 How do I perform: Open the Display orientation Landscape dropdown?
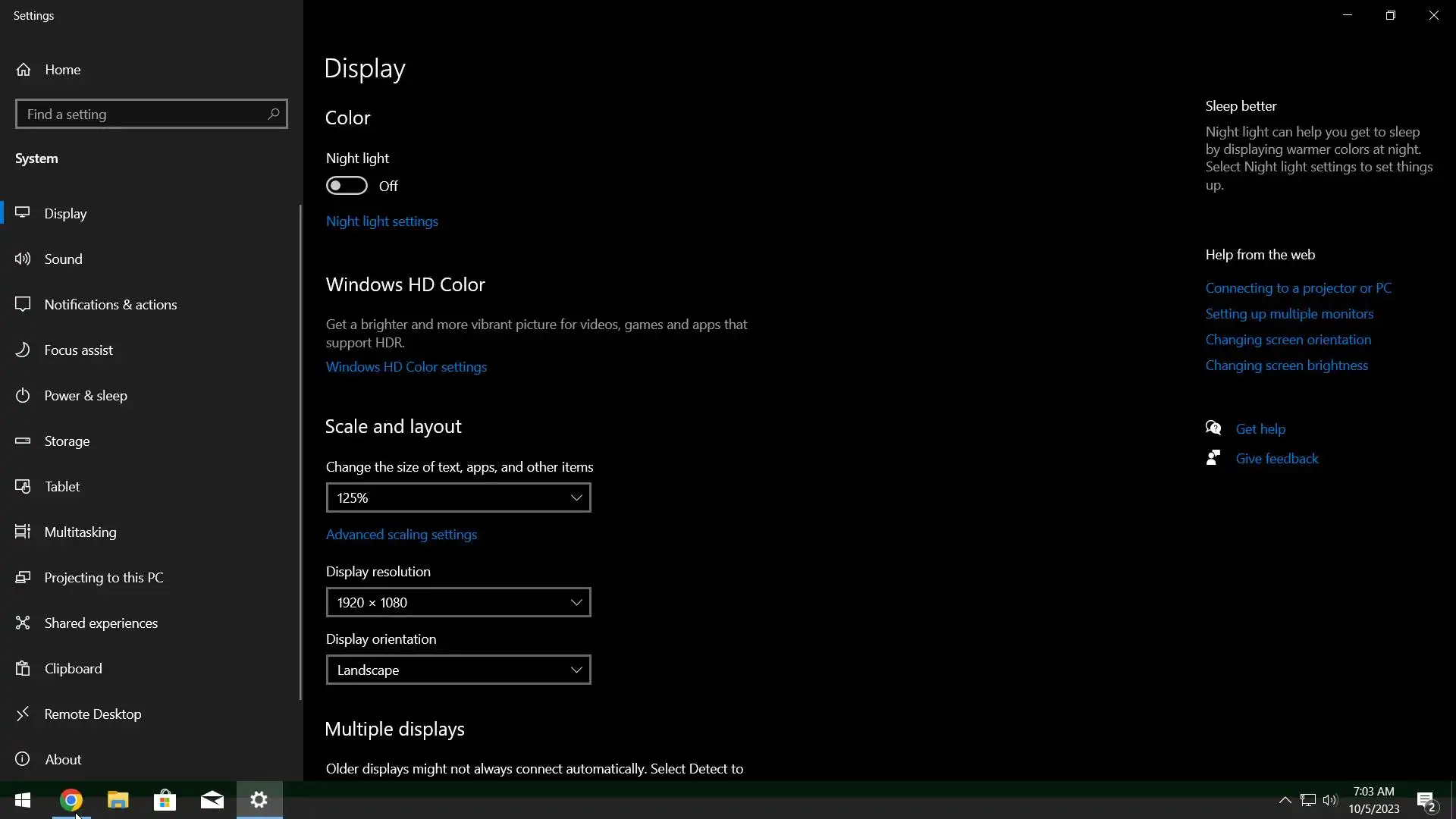click(x=458, y=670)
